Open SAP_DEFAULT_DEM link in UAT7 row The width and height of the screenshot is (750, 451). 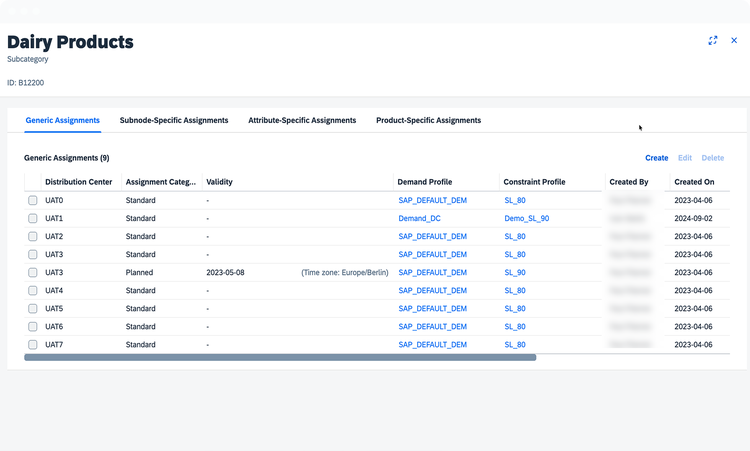click(x=432, y=344)
